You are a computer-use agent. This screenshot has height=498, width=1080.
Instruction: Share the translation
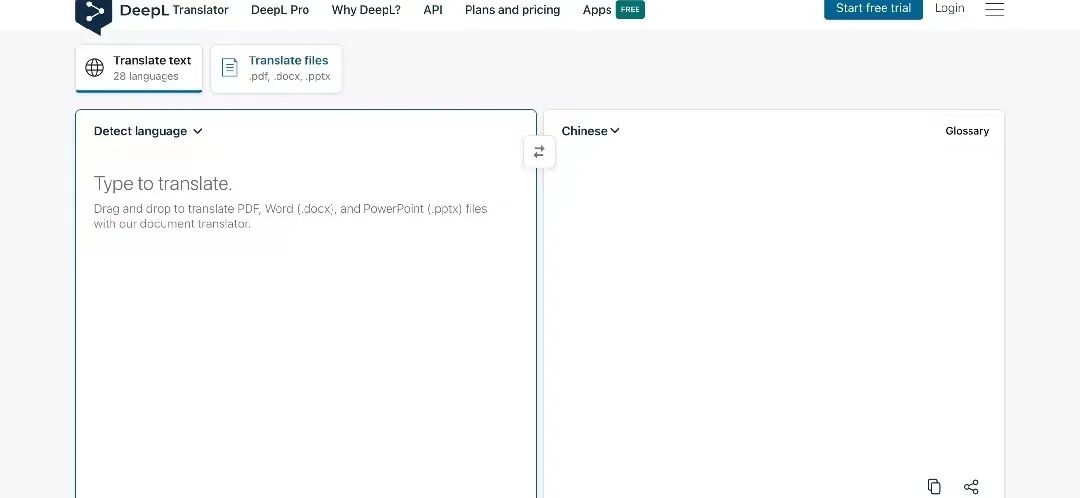[971, 486]
